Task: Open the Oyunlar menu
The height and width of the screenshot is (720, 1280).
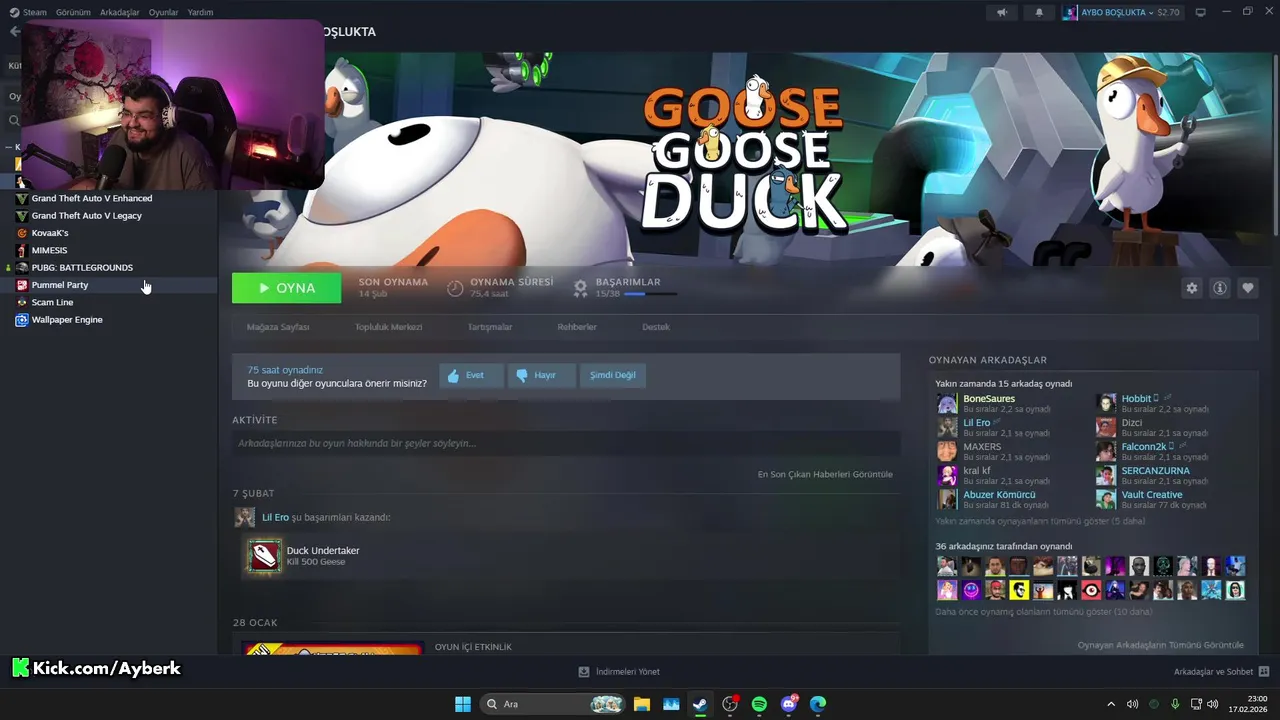Action: click(x=164, y=12)
